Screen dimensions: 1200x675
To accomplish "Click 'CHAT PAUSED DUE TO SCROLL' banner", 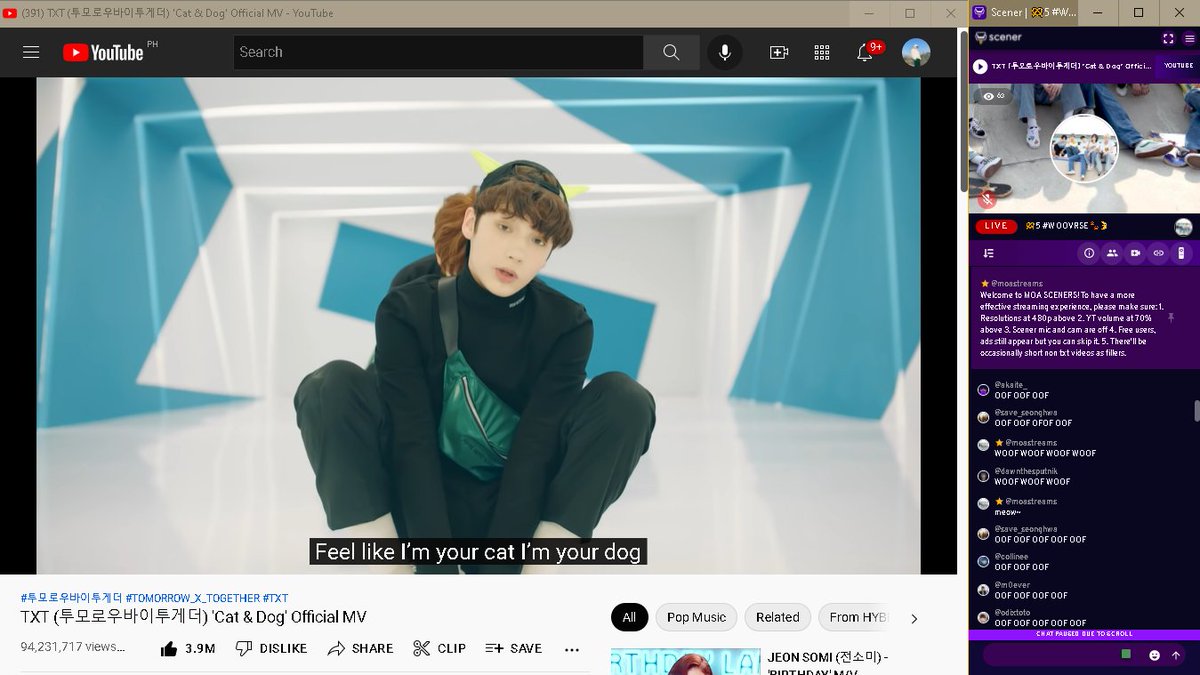I will point(1084,634).
